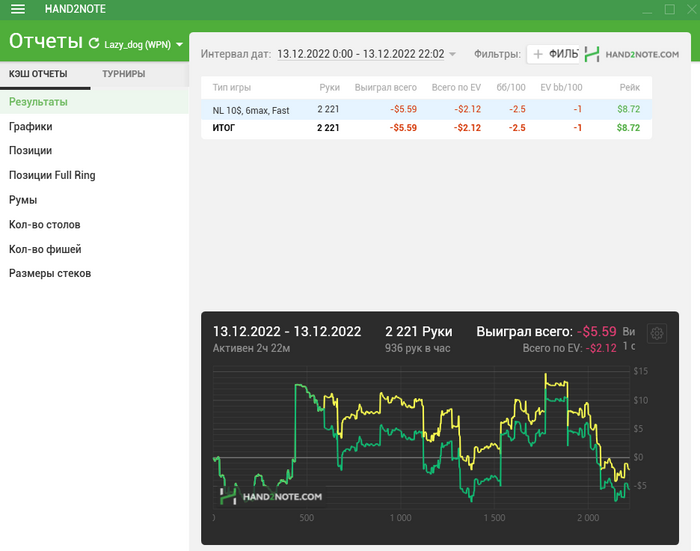Click the ИТОГ total row label

[224, 128]
